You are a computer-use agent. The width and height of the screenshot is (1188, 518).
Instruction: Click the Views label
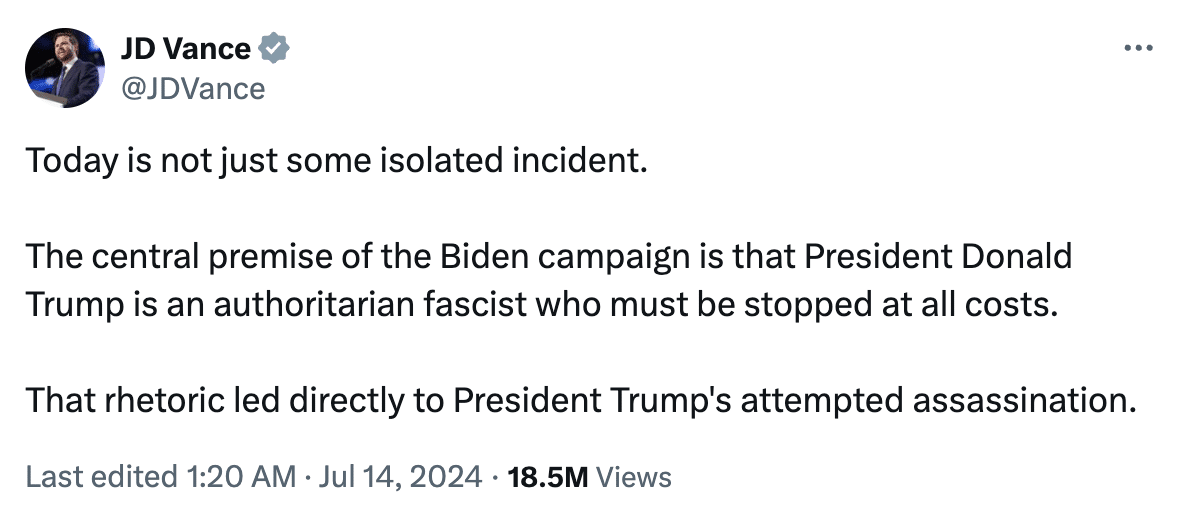634,477
